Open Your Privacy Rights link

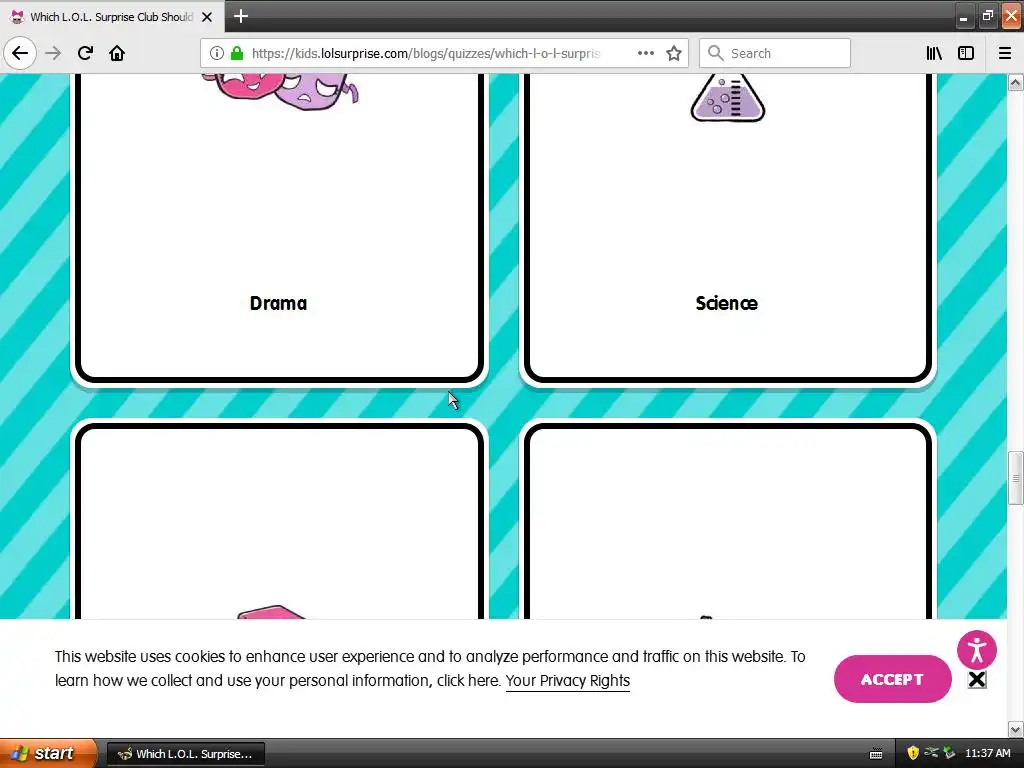[x=568, y=680]
